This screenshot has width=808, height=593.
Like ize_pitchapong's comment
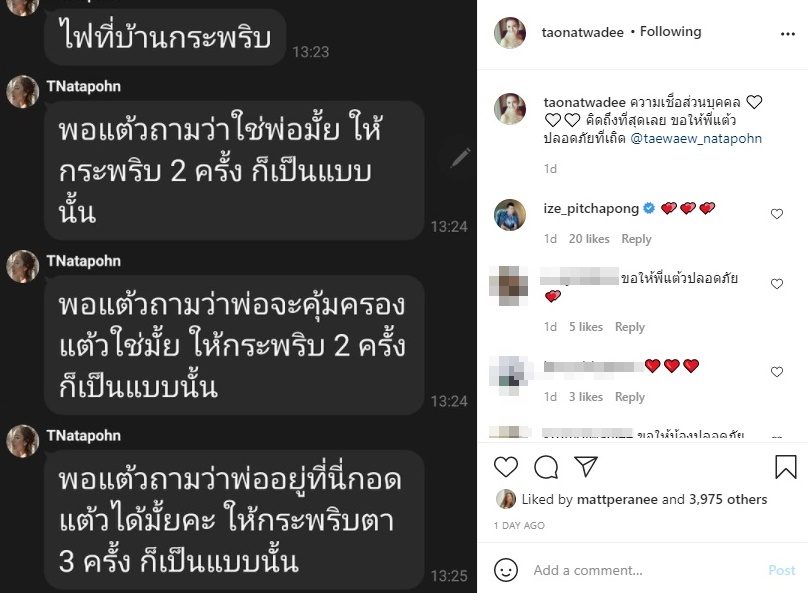[777, 214]
